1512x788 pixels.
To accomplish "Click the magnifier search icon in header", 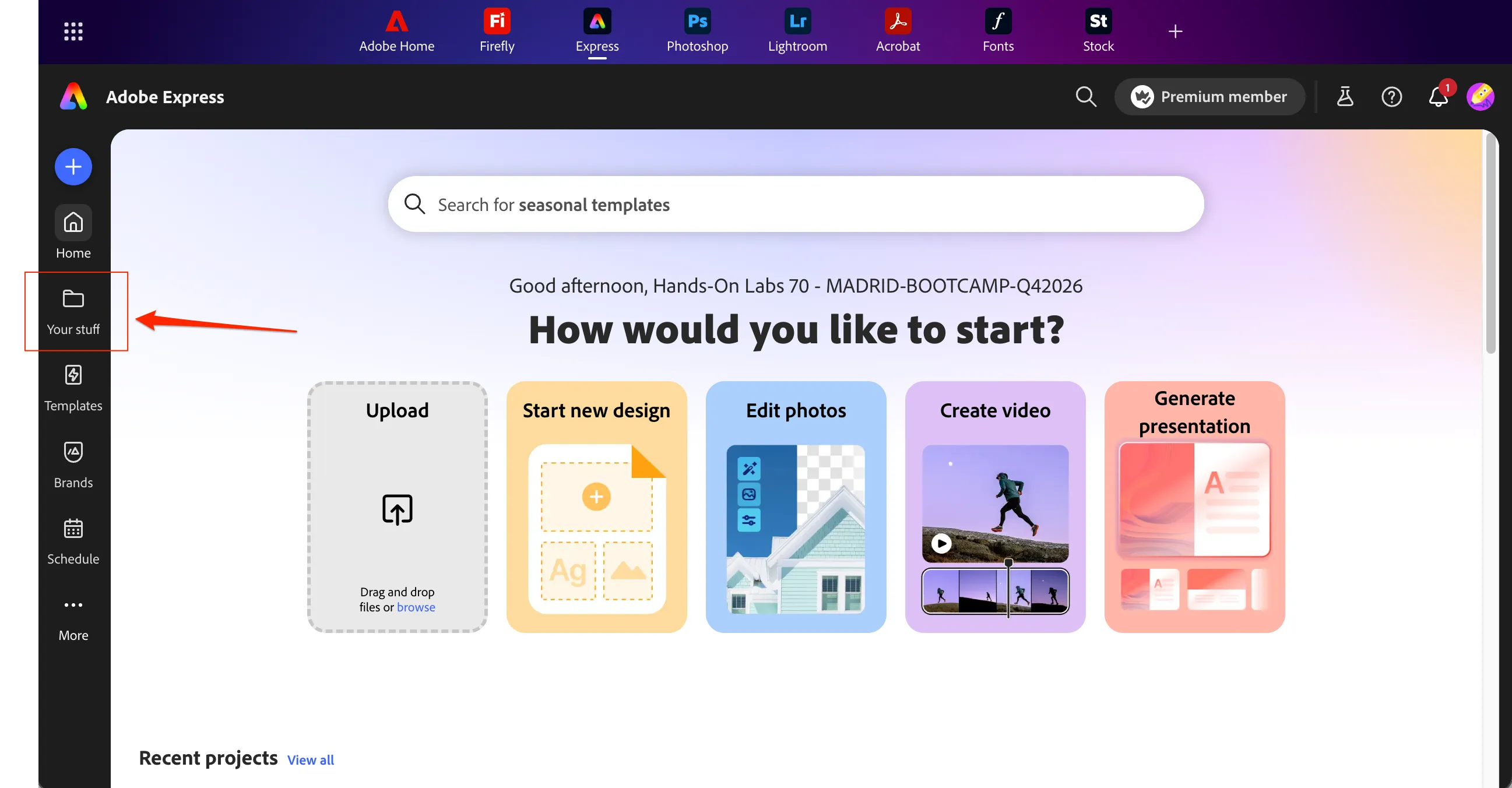I will [1086, 97].
